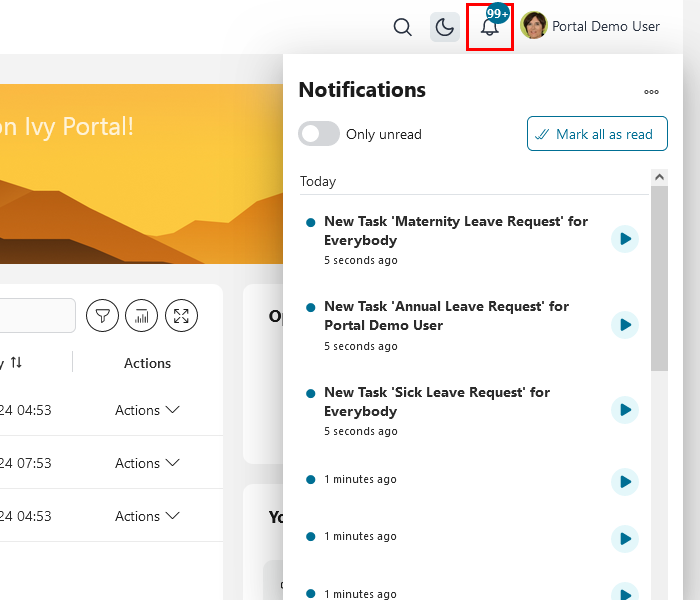
Task: Click the Ivy Portal welcome banner image
Action: pyautogui.click(x=141, y=174)
